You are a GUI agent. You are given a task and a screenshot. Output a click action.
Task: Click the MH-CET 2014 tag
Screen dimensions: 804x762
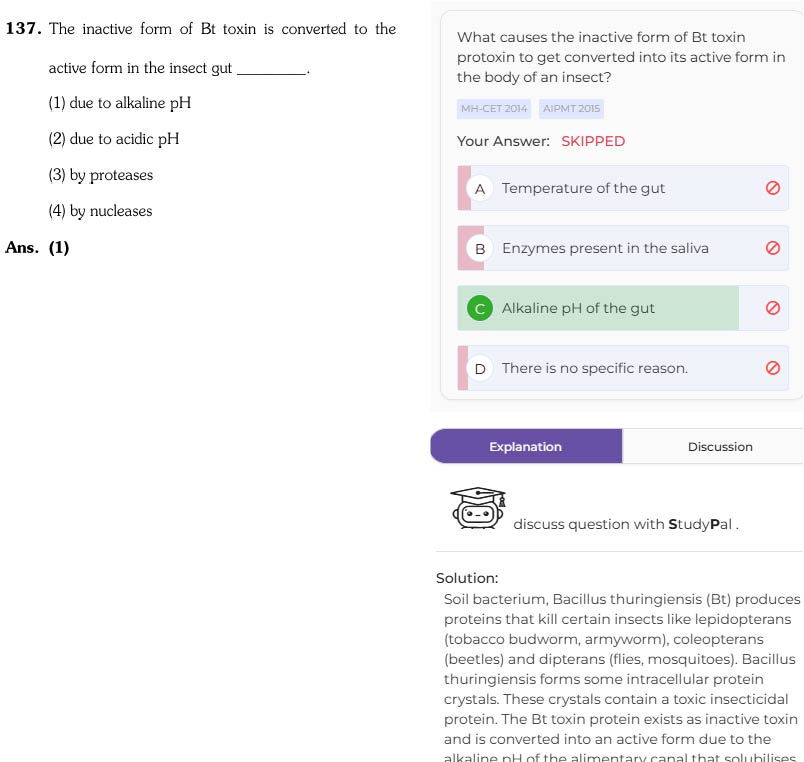(x=494, y=109)
